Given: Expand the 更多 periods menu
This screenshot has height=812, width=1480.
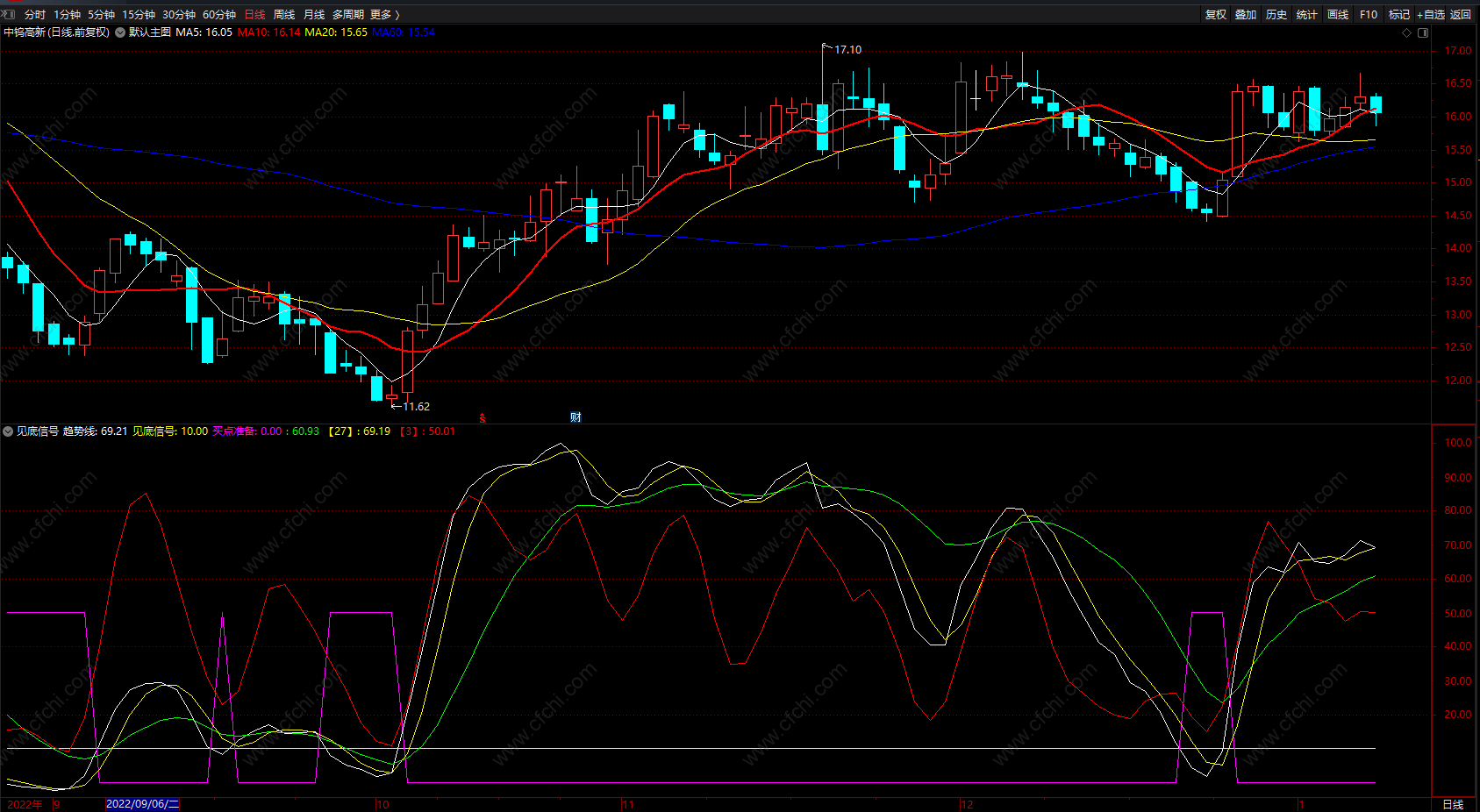Looking at the screenshot, I should (384, 14).
